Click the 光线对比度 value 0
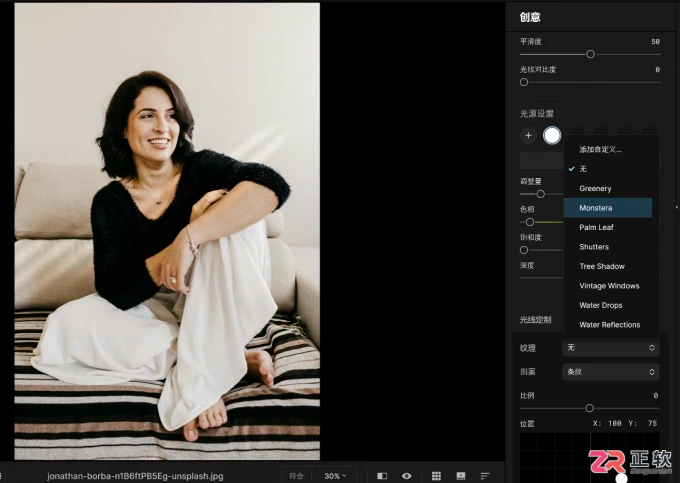The width and height of the screenshot is (680, 483). coord(657,69)
